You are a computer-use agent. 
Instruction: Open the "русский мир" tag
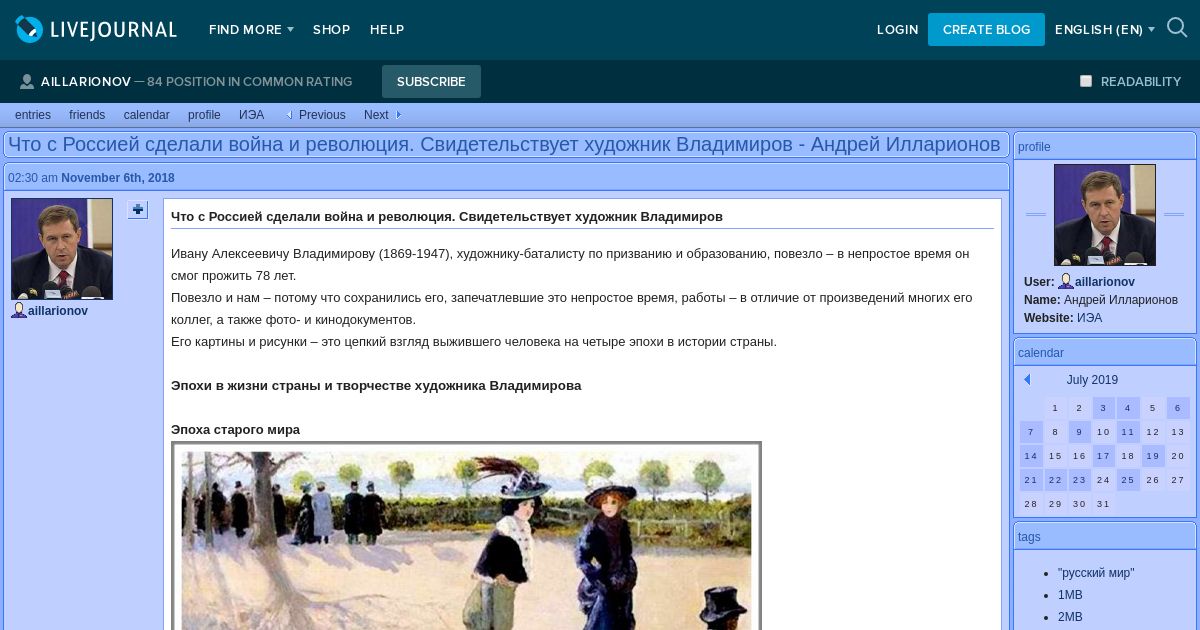[x=1096, y=573]
